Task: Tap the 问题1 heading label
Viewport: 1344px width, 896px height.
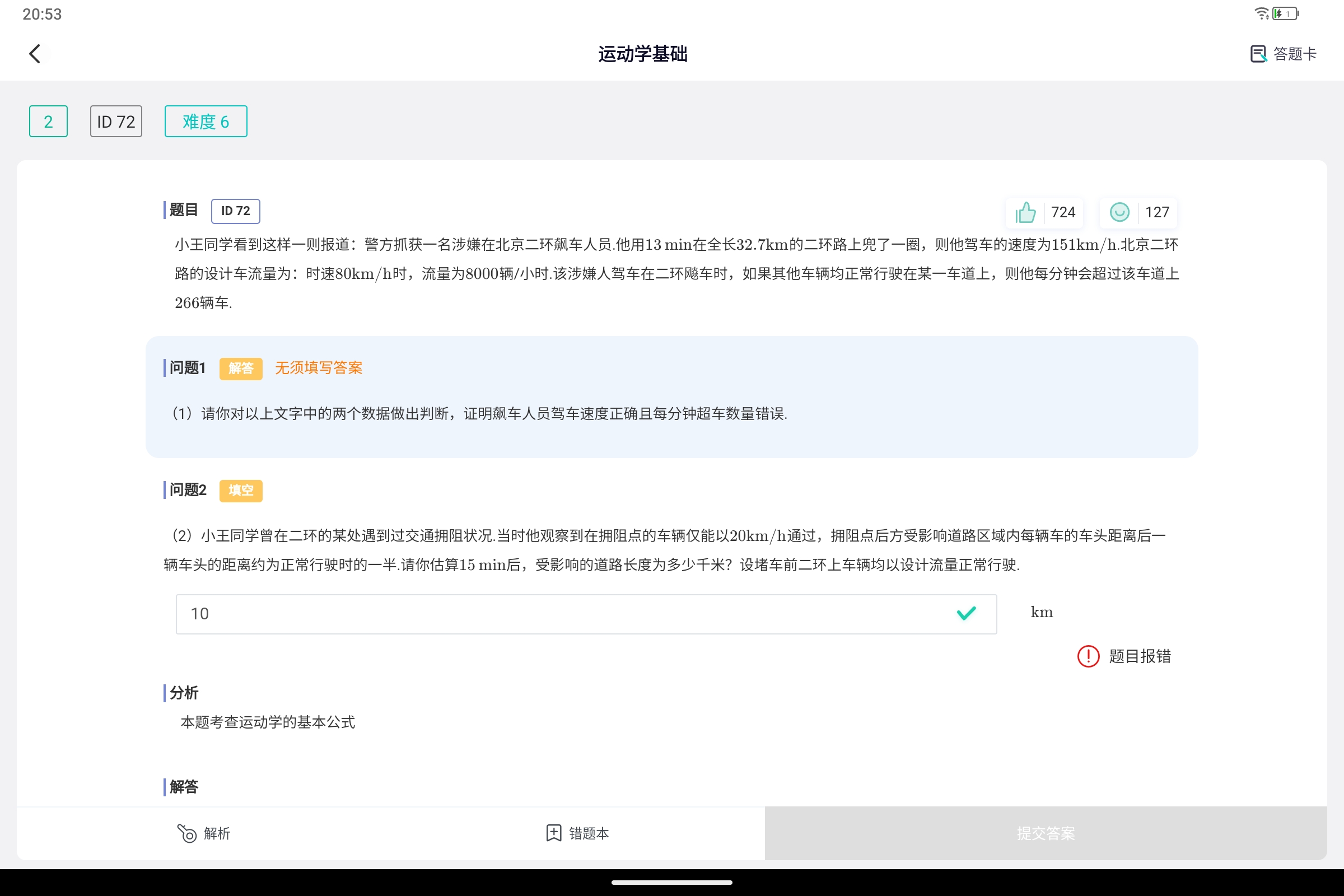Action: click(187, 368)
